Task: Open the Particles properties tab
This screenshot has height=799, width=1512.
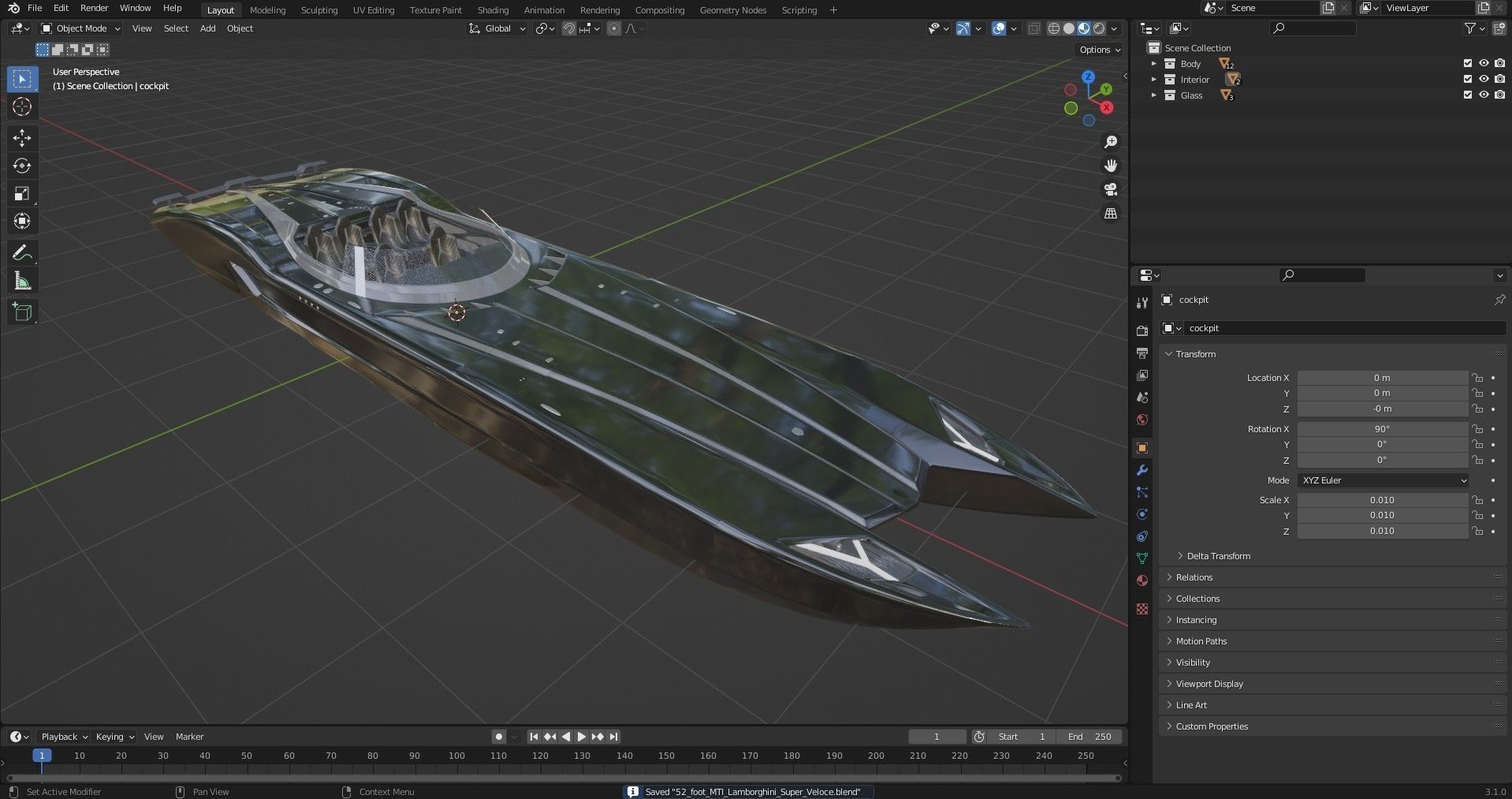Action: click(1142, 492)
